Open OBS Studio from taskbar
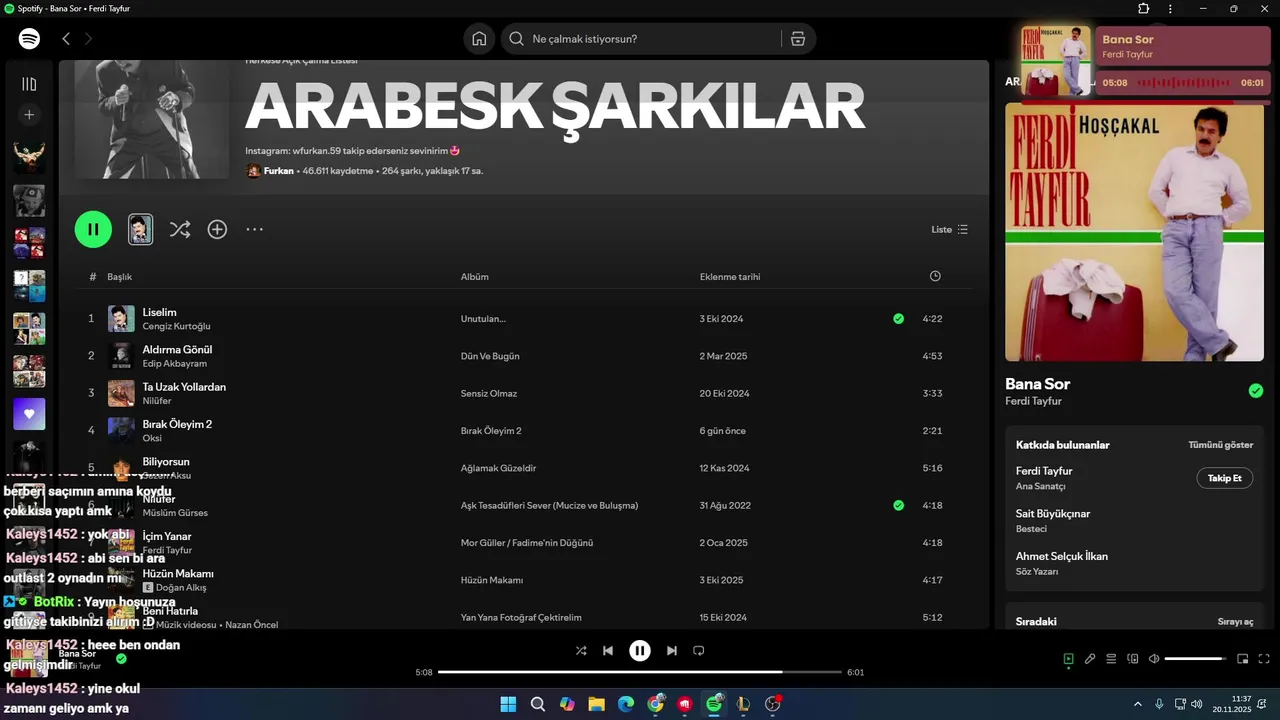Image resolution: width=1280 pixels, height=720 pixels. [x=772, y=704]
